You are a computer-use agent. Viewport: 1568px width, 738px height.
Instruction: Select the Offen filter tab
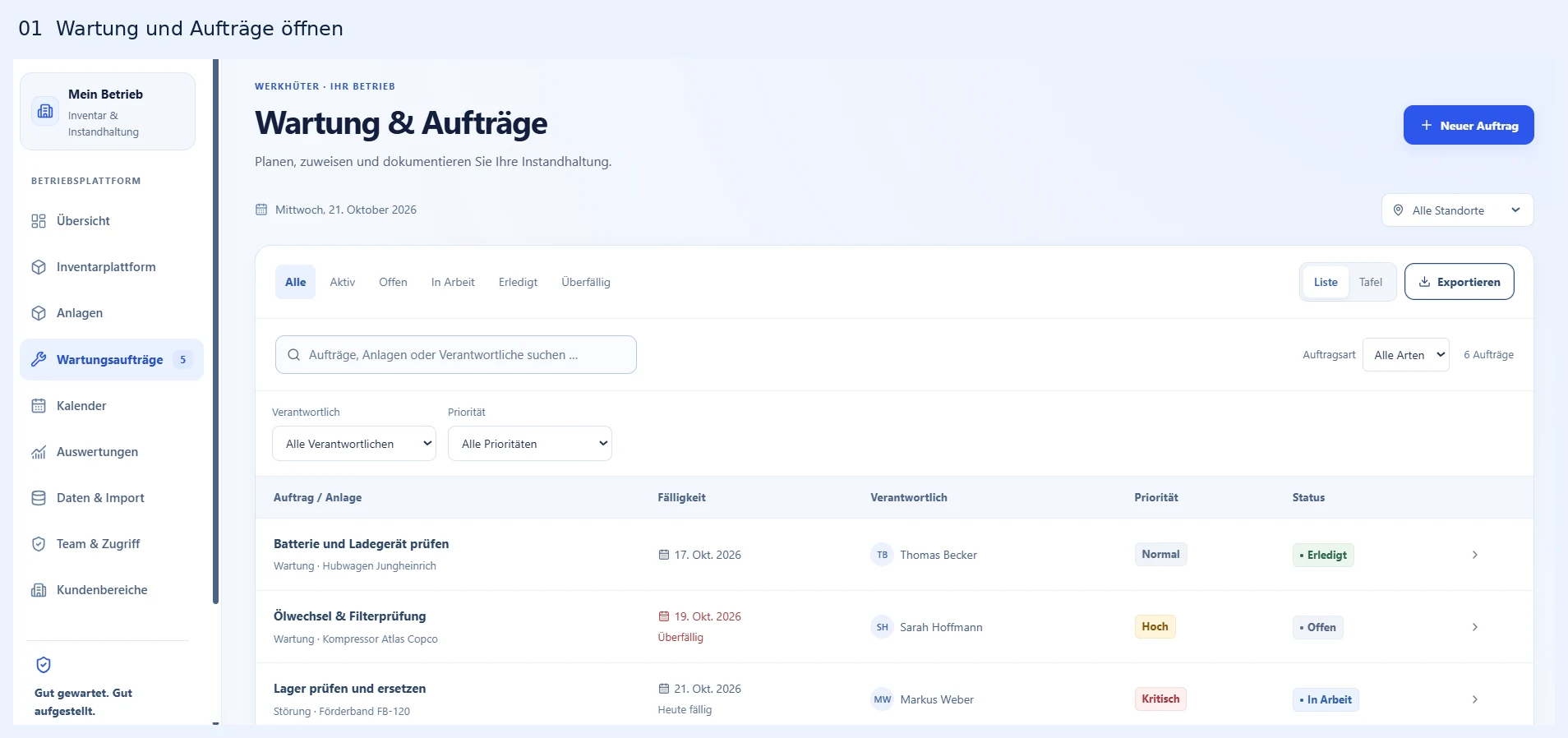(393, 282)
